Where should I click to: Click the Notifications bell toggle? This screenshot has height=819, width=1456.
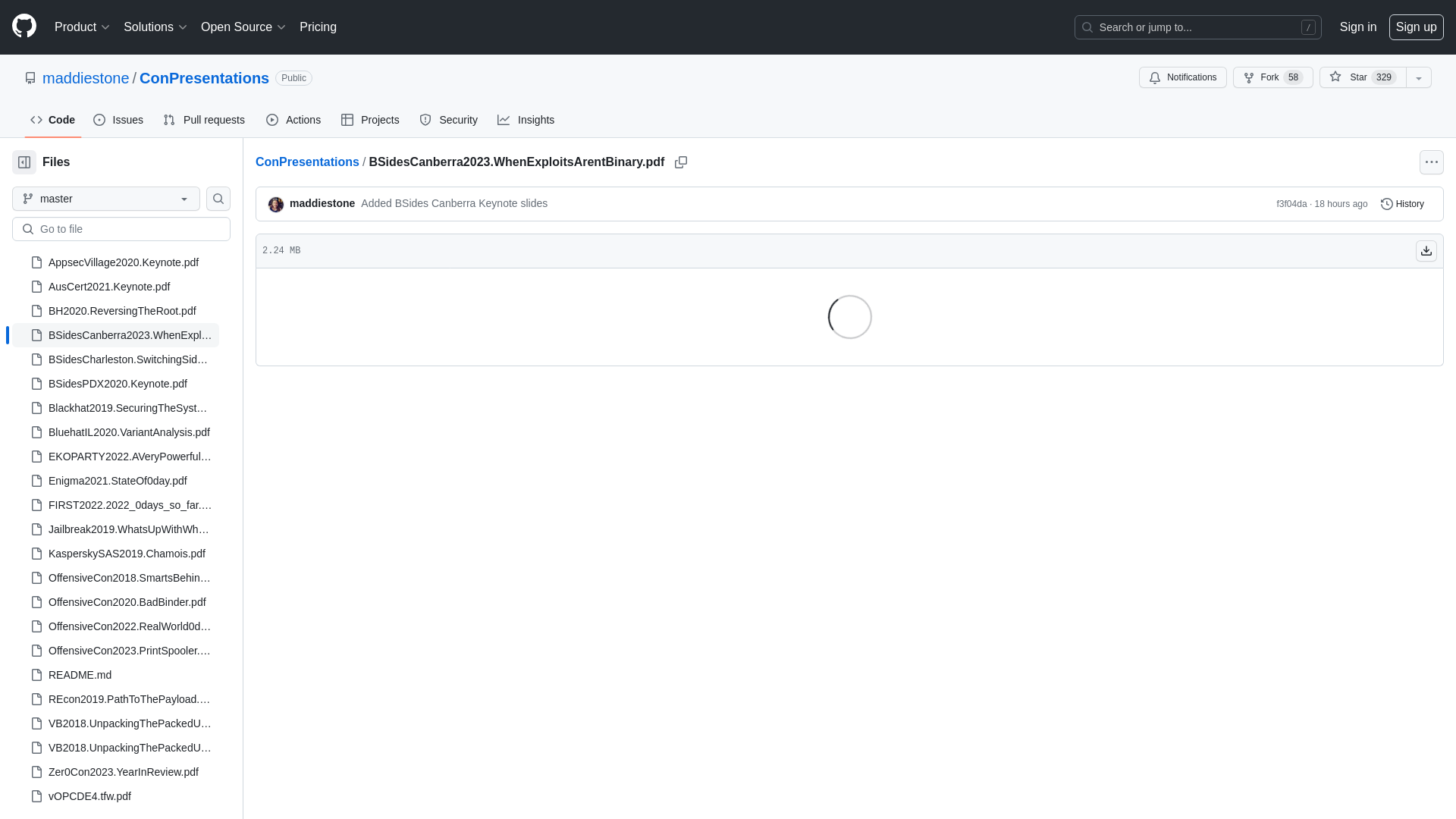click(x=1183, y=77)
